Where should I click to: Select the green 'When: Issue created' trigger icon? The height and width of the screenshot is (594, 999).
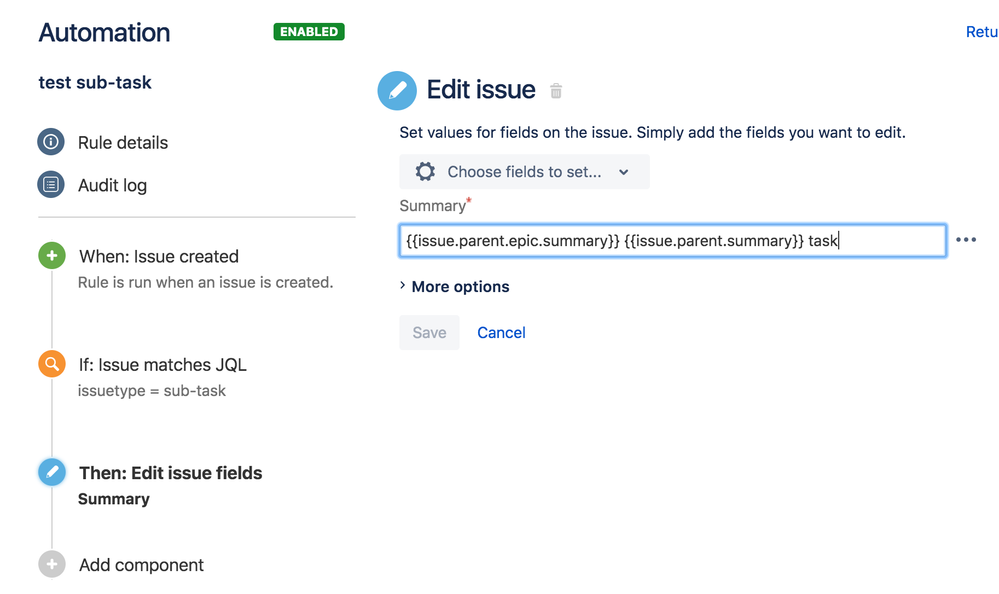51,255
